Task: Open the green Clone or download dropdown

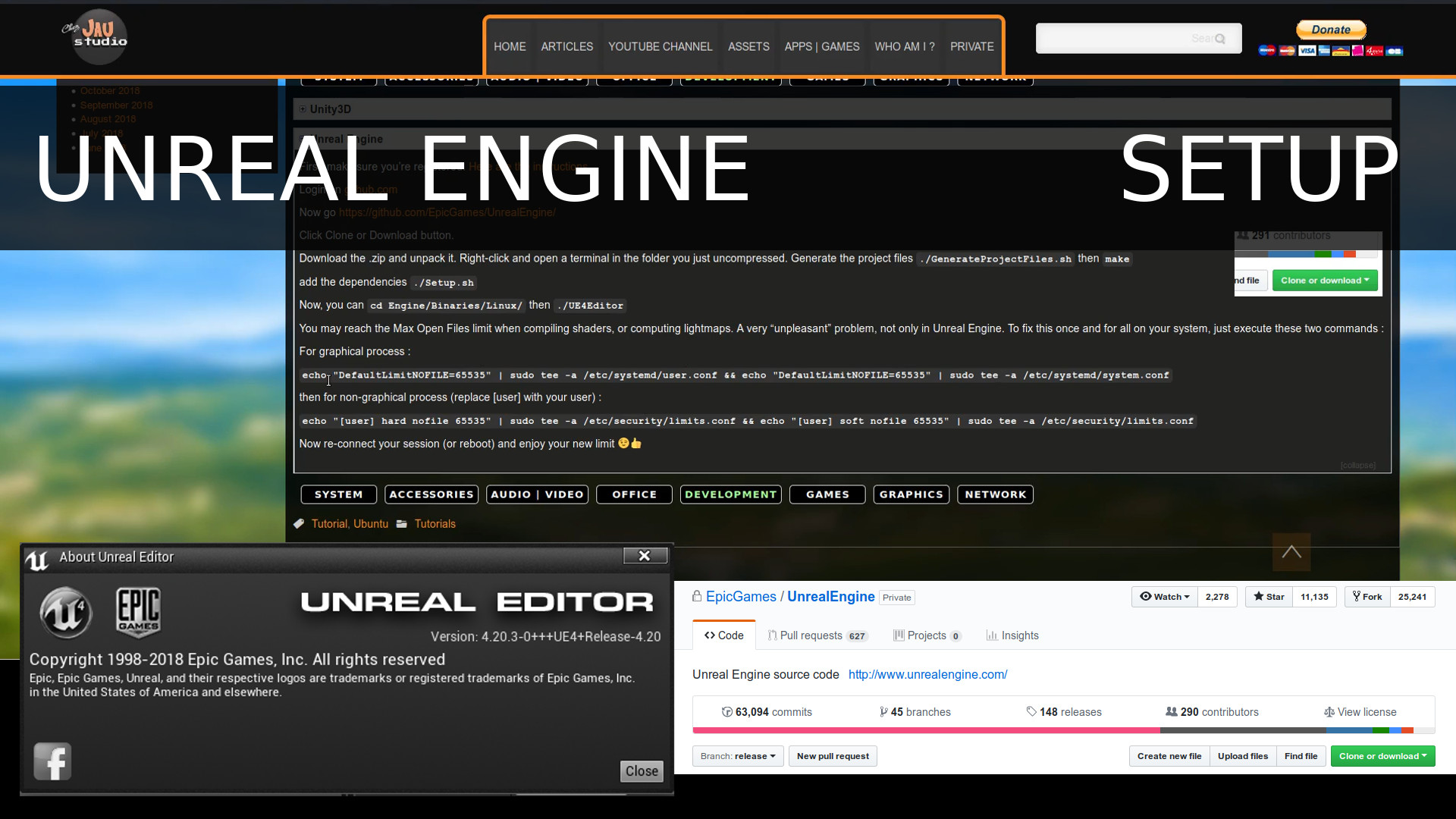Action: [x=1382, y=756]
